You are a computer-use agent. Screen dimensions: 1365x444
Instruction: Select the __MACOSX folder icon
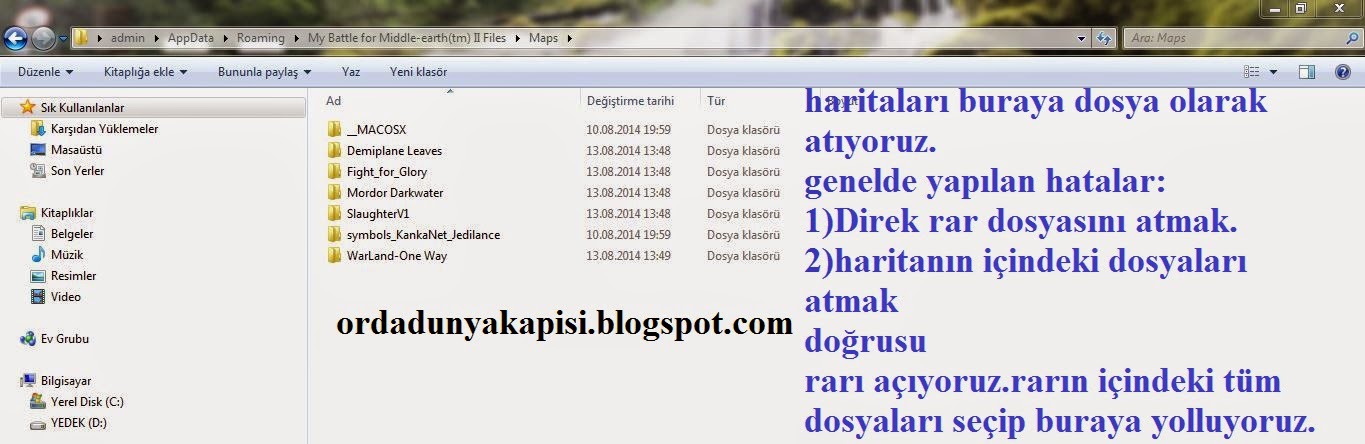pos(334,129)
